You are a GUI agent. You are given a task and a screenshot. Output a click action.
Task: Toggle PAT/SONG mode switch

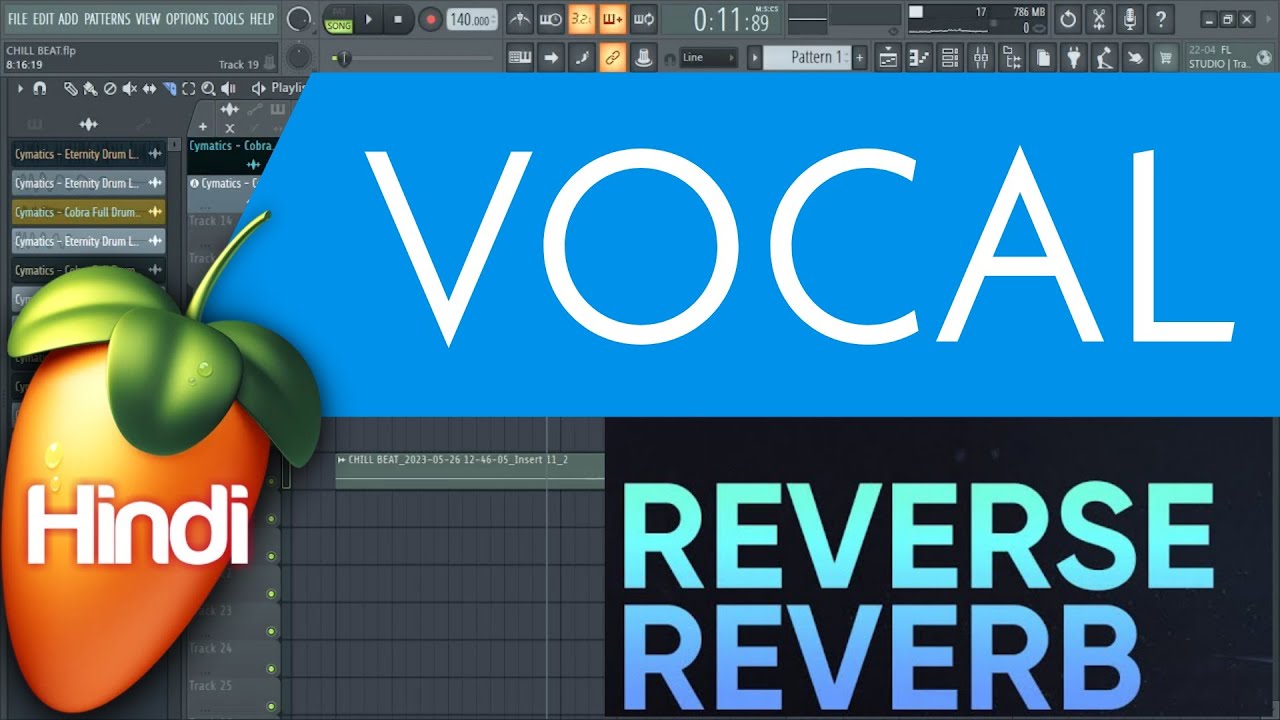click(338, 19)
